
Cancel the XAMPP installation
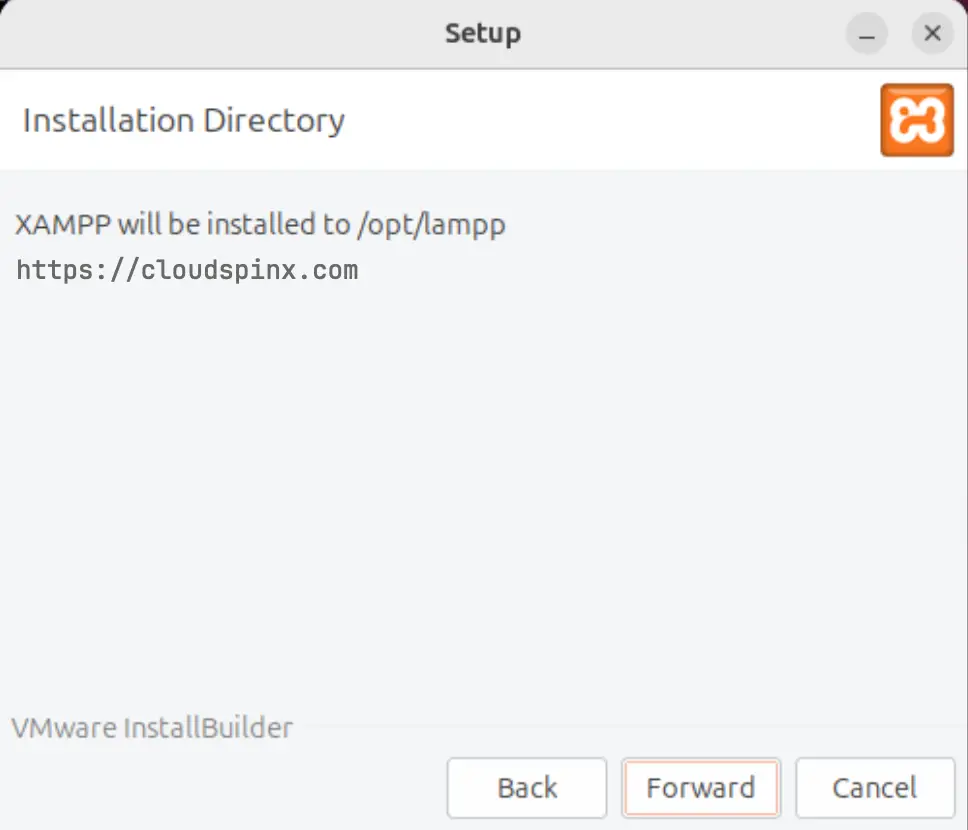pos(875,788)
